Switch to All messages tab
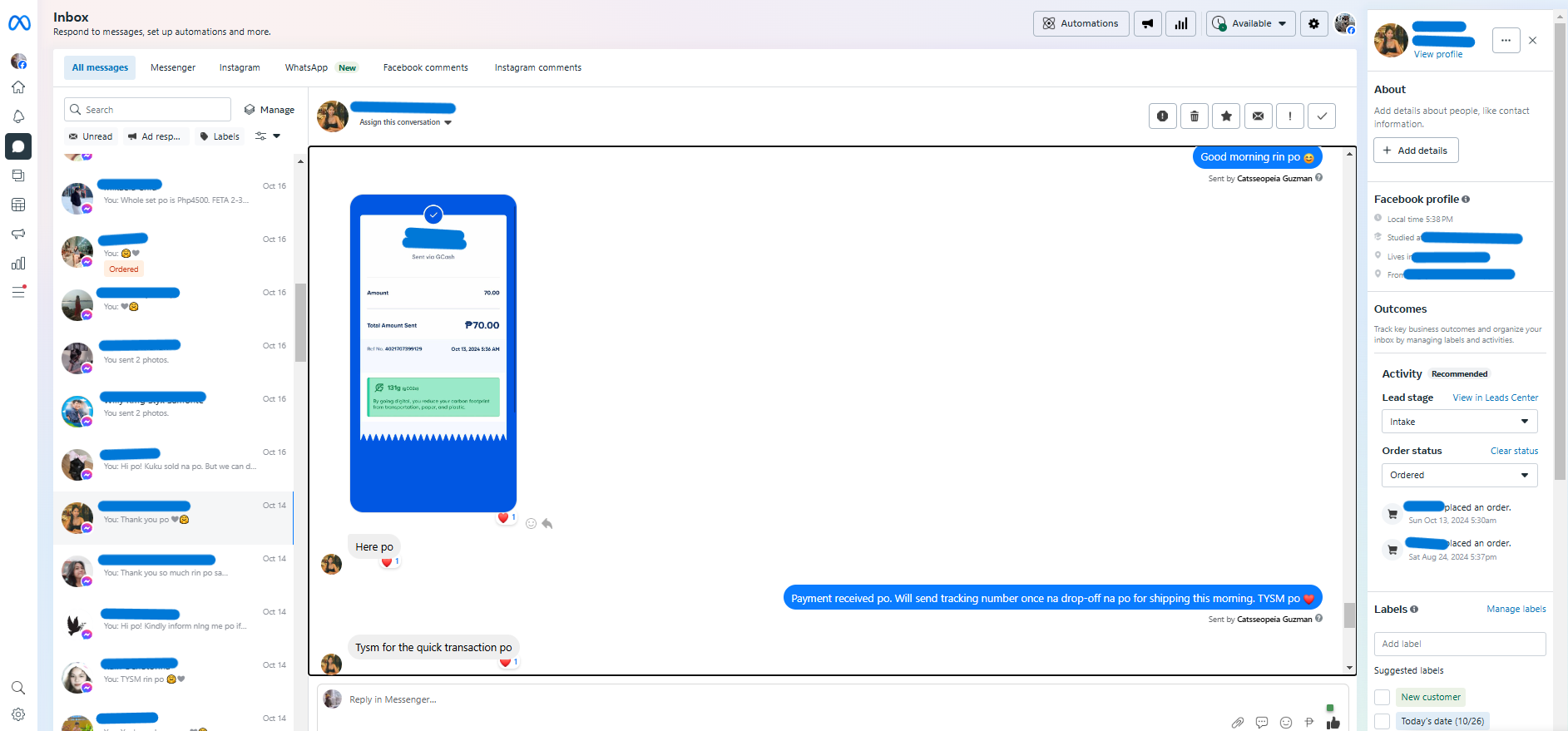This screenshot has width=1568, height=731. [x=100, y=67]
